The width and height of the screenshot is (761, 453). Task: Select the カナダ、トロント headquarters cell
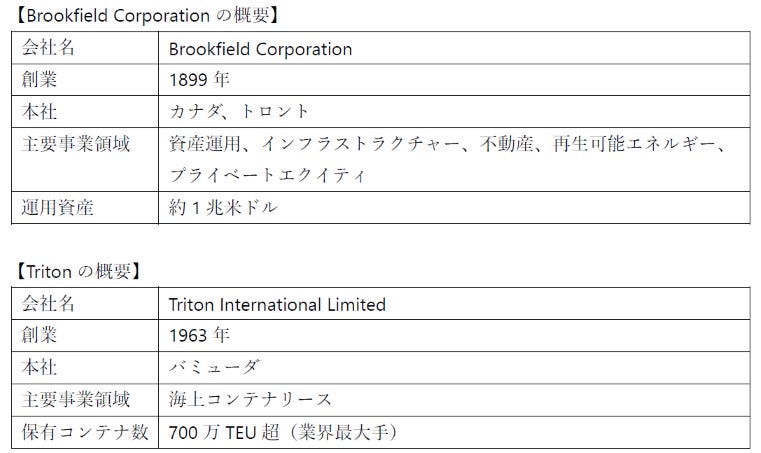pos(240,111)
